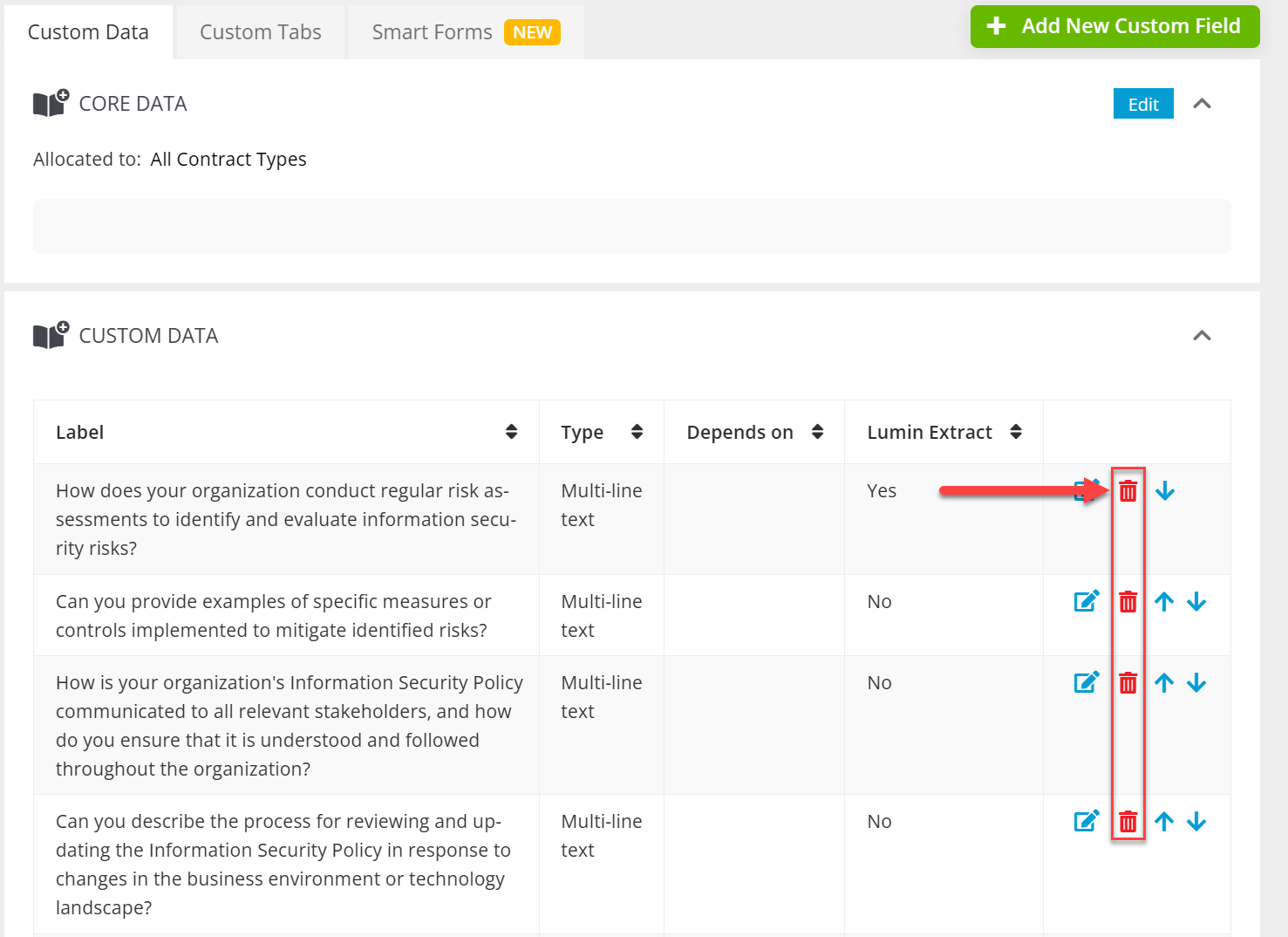The width and height of the screenshot is (1288, 937).
Task: Sort by Depends on column
Action: click(817, 432)
